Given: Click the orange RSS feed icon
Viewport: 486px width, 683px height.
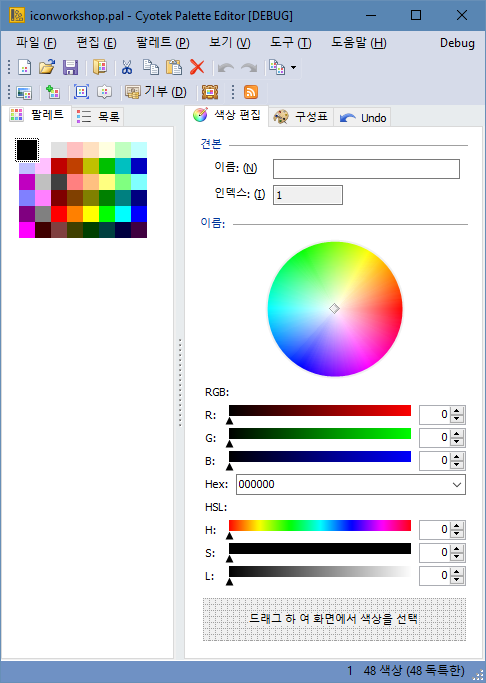Looking at the screenshot, I should click(x=250, y=92).
